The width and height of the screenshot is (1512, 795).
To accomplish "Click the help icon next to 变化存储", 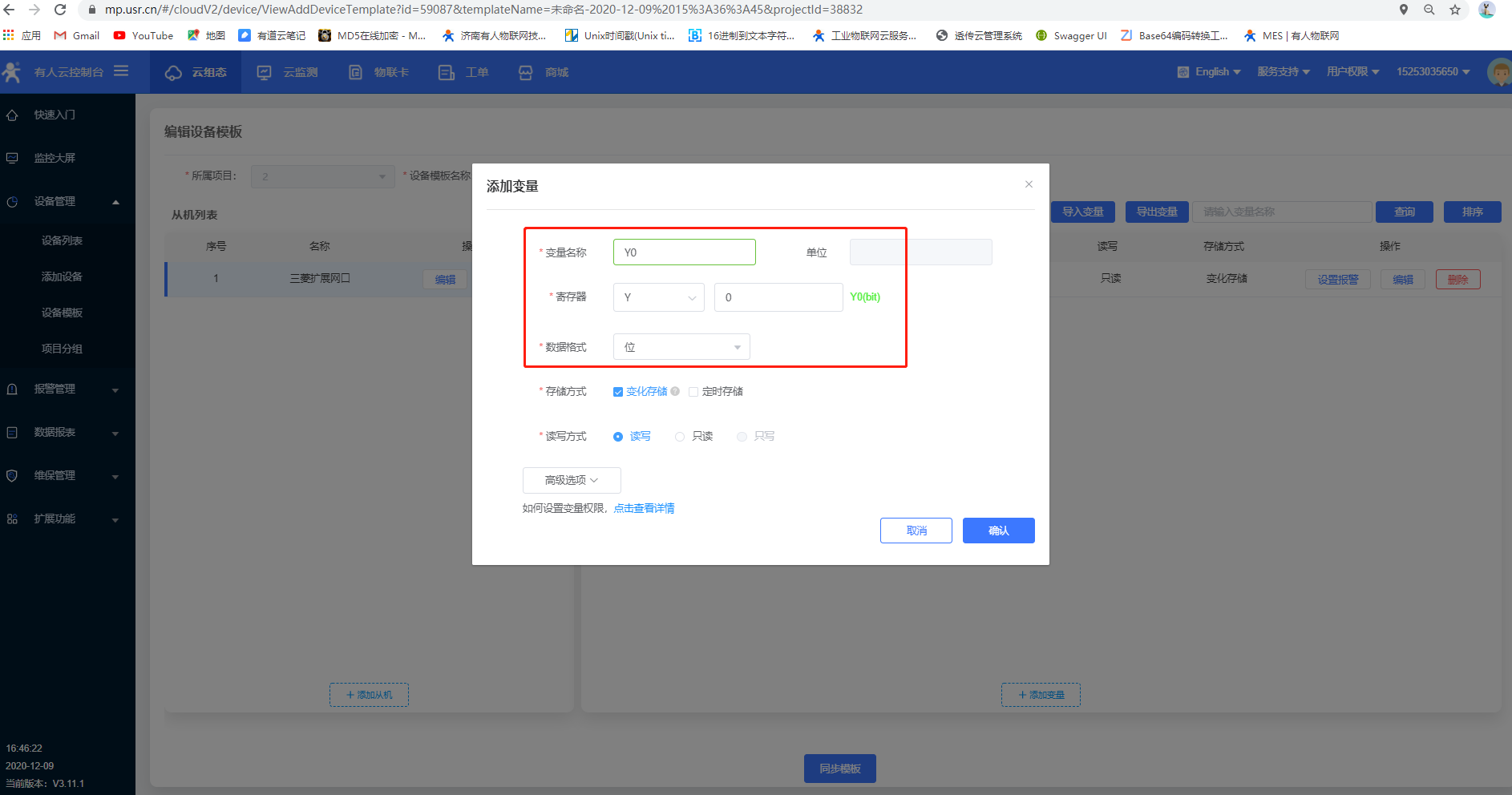I will (675, 391).
